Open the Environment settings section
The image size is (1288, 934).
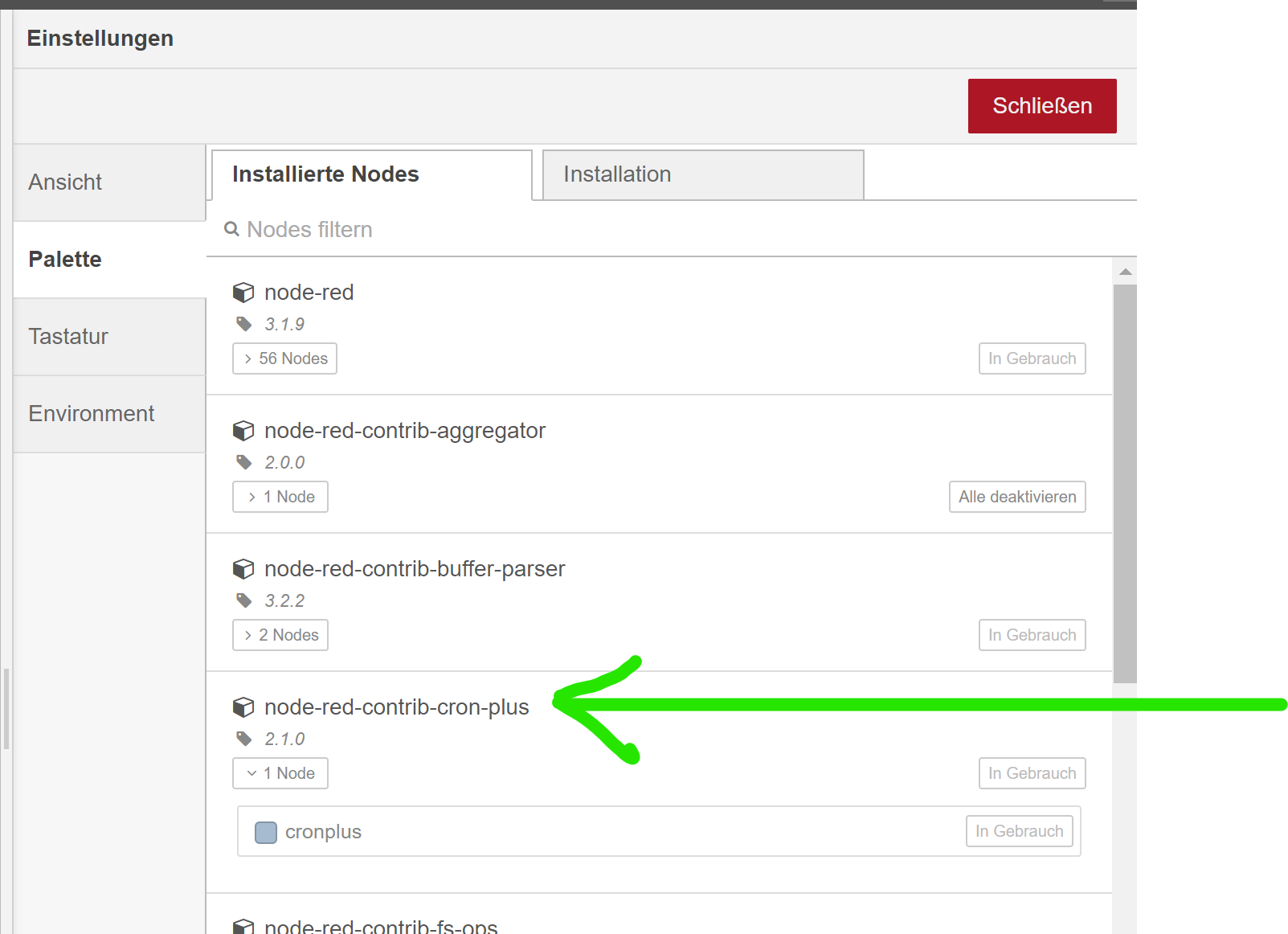[109, 414]
